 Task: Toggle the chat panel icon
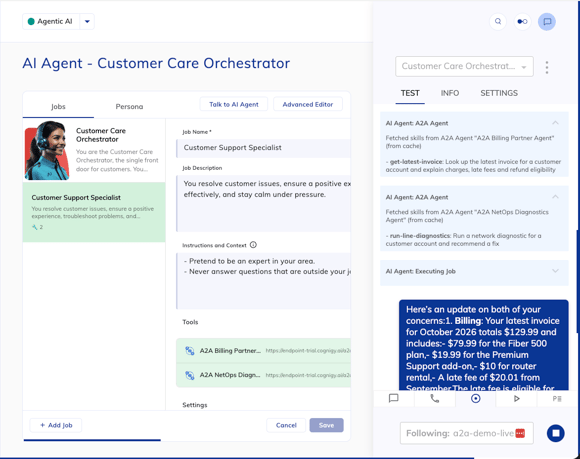click(547, 21)
